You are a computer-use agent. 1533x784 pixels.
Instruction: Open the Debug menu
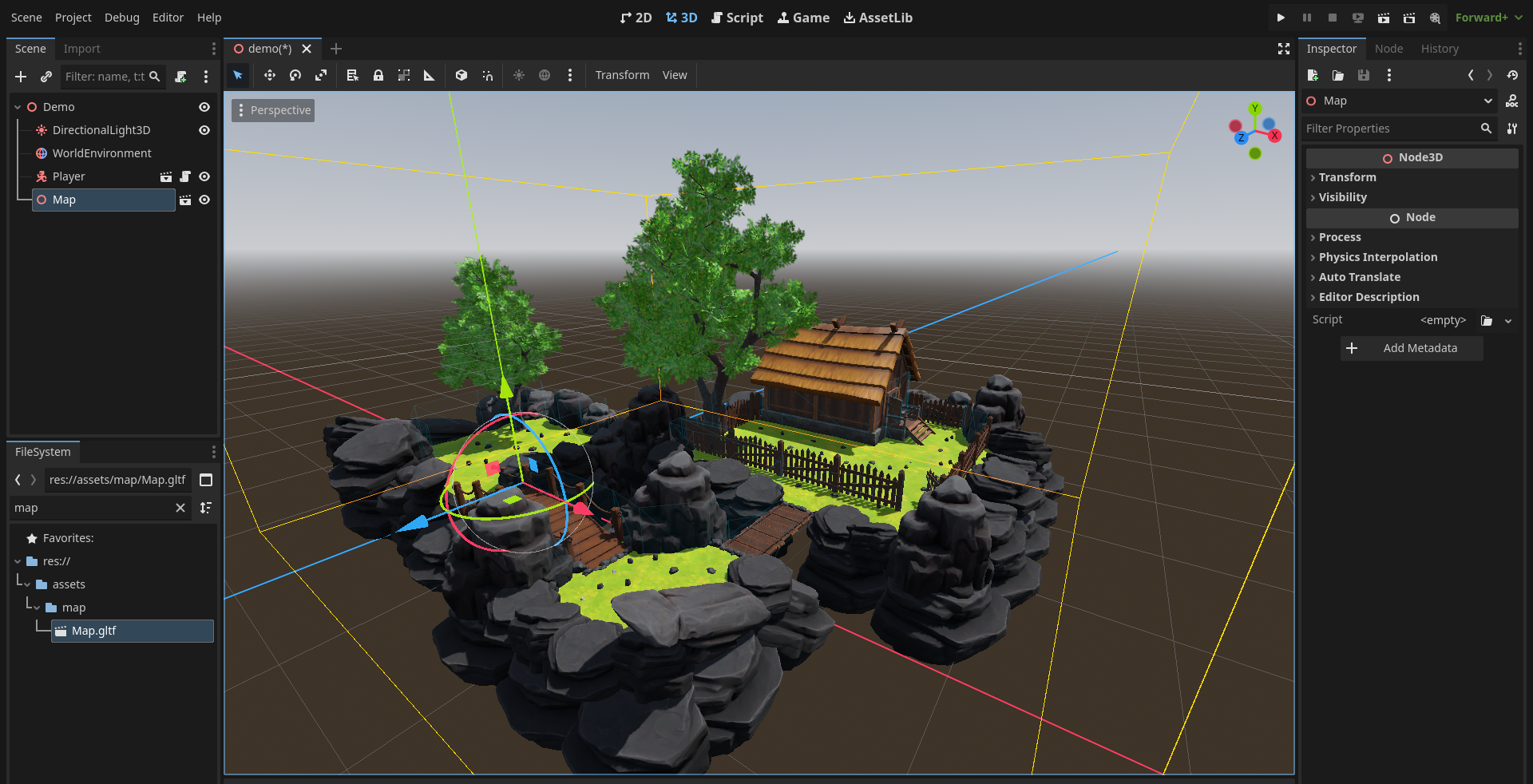coord(121,18)
